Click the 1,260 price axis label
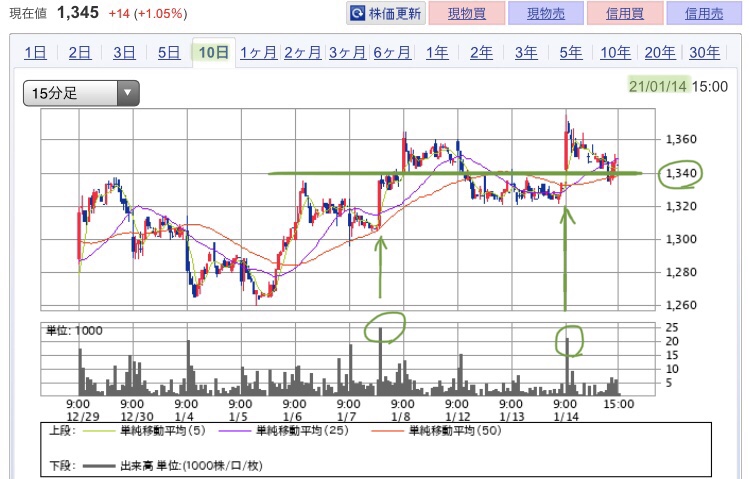The image size is (749, 479). point(682,305)
